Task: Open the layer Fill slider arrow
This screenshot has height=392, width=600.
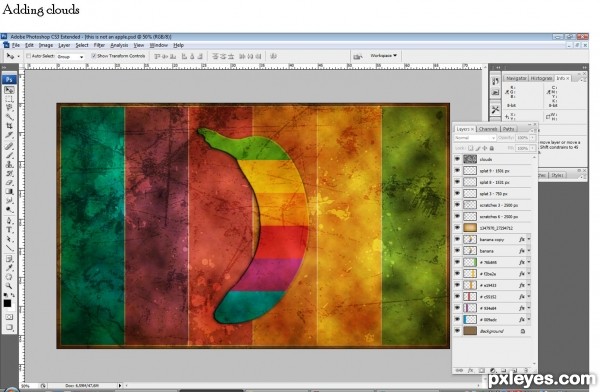Action: (532, 148)
